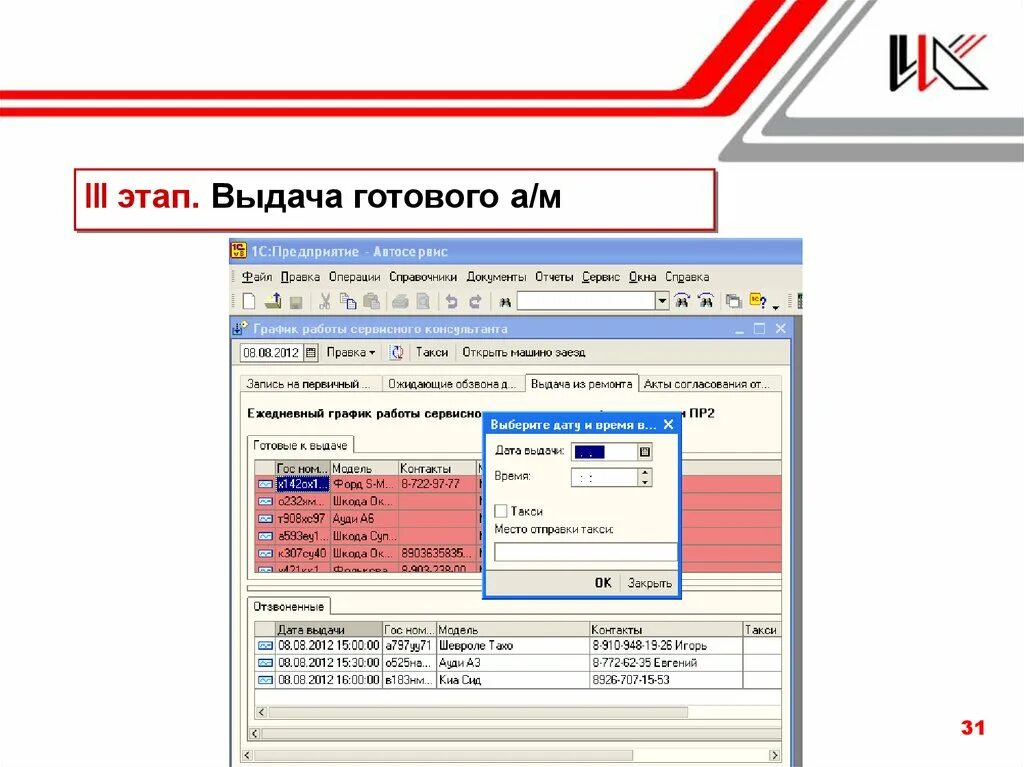Click row icon for Киа Сид entry
The image size is (1024, 767).
265,680
